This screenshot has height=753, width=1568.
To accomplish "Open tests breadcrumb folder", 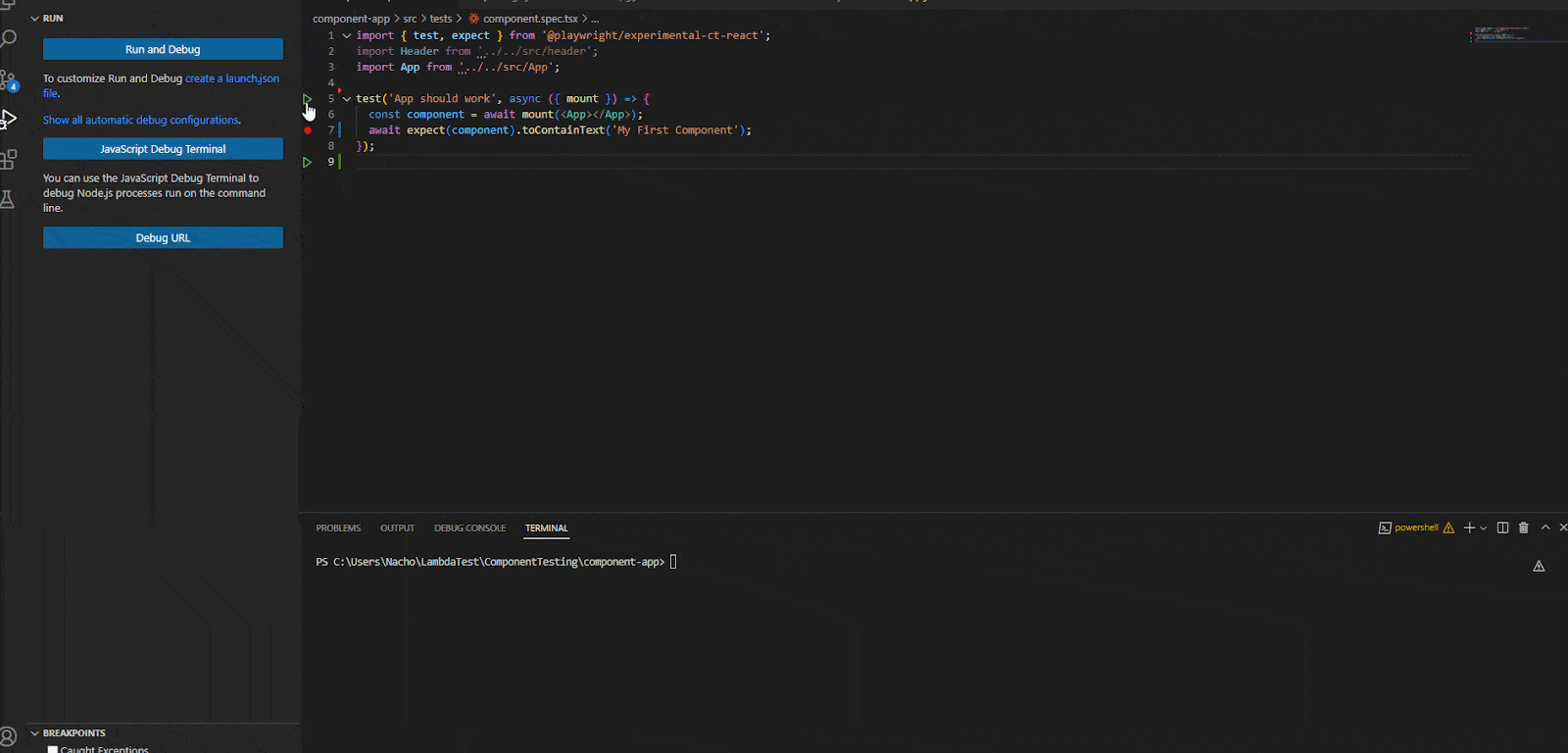I will point(441,19).
